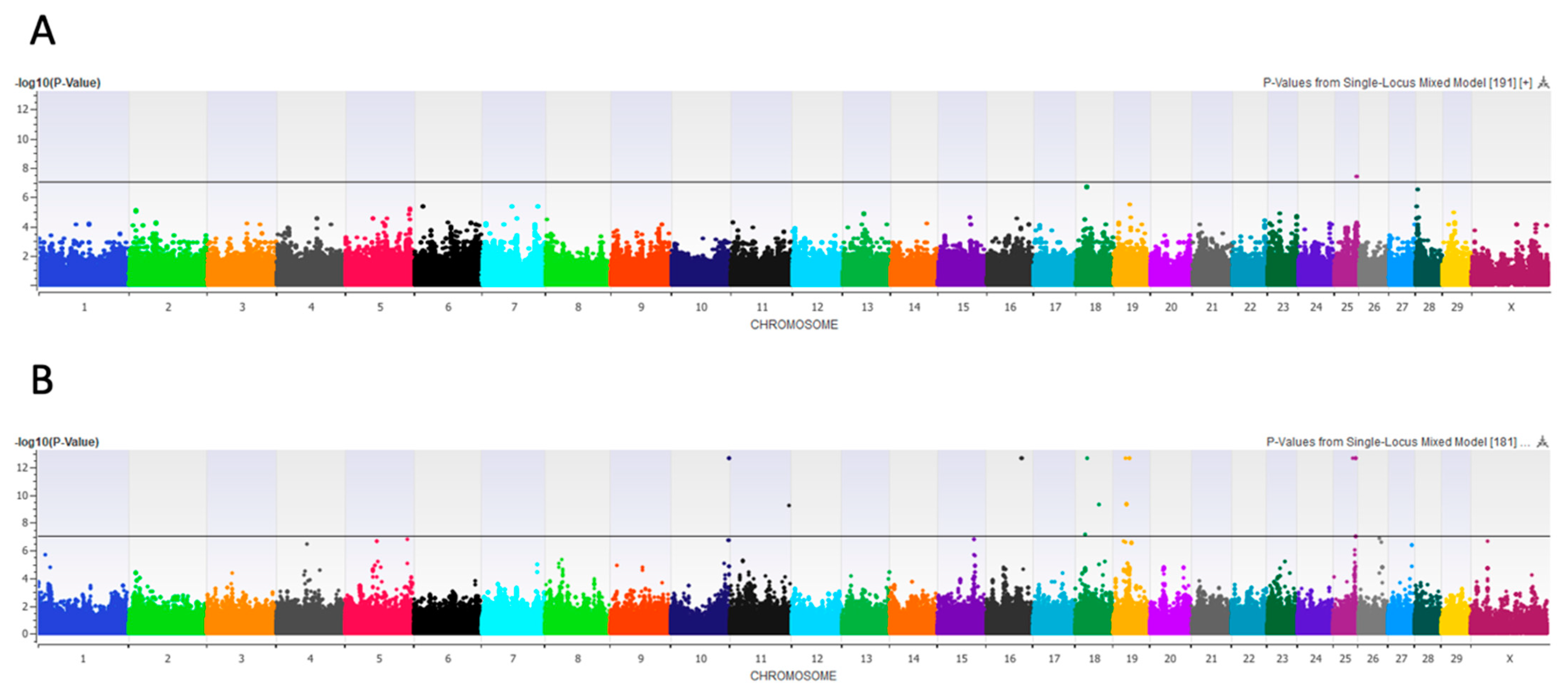This screenshot has height=700, width=1568.
Task: Select the chromosome 18 peak point in plot A
Action: tap(1086, 187)
